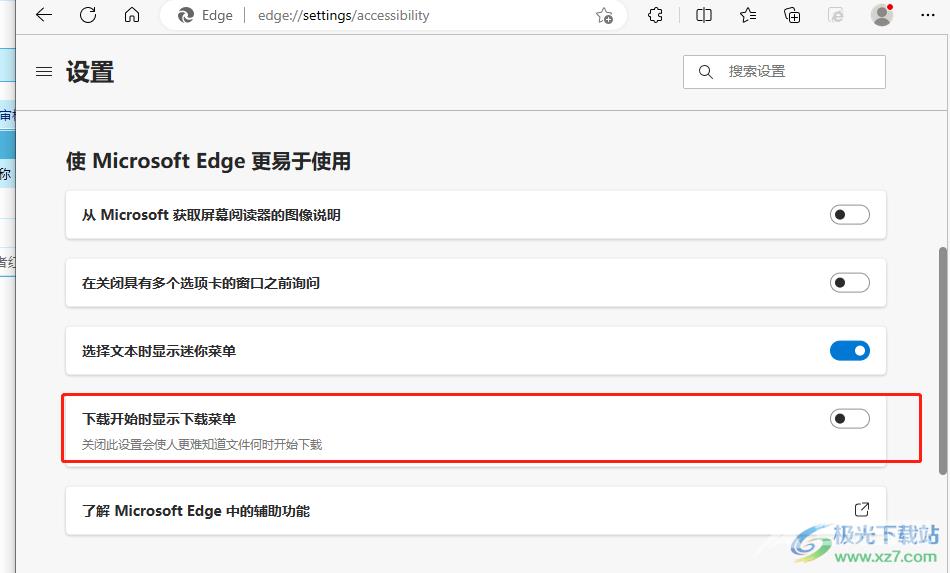Click description 关闭此设置会使人更难知道文件何时开始下载
950x573 pixels.
click(x=202, y=445)
